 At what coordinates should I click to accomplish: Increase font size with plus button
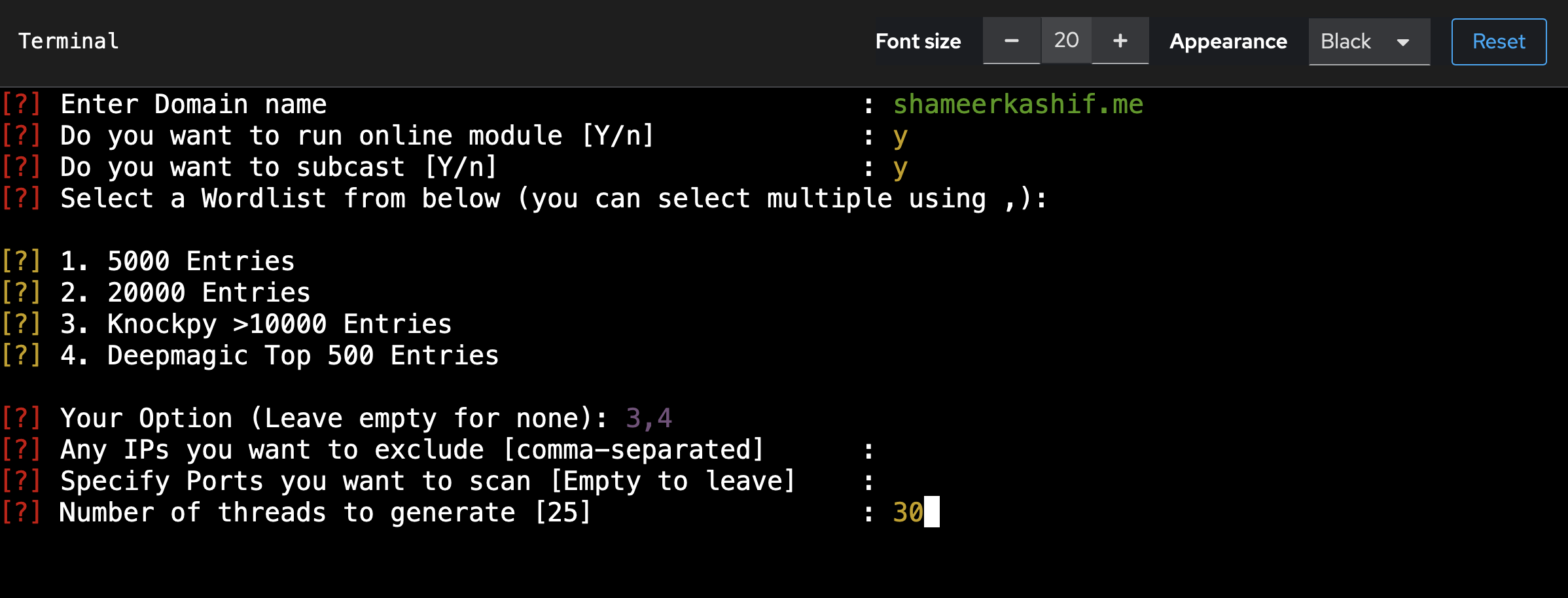1120,41
